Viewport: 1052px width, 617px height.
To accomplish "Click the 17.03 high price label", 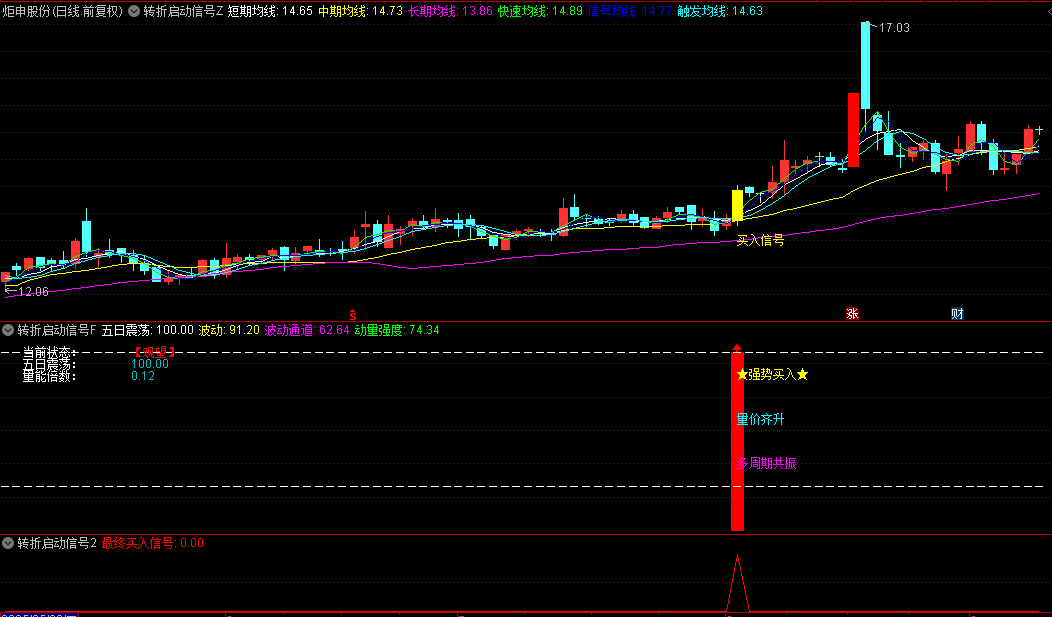I will pos(894,27).
